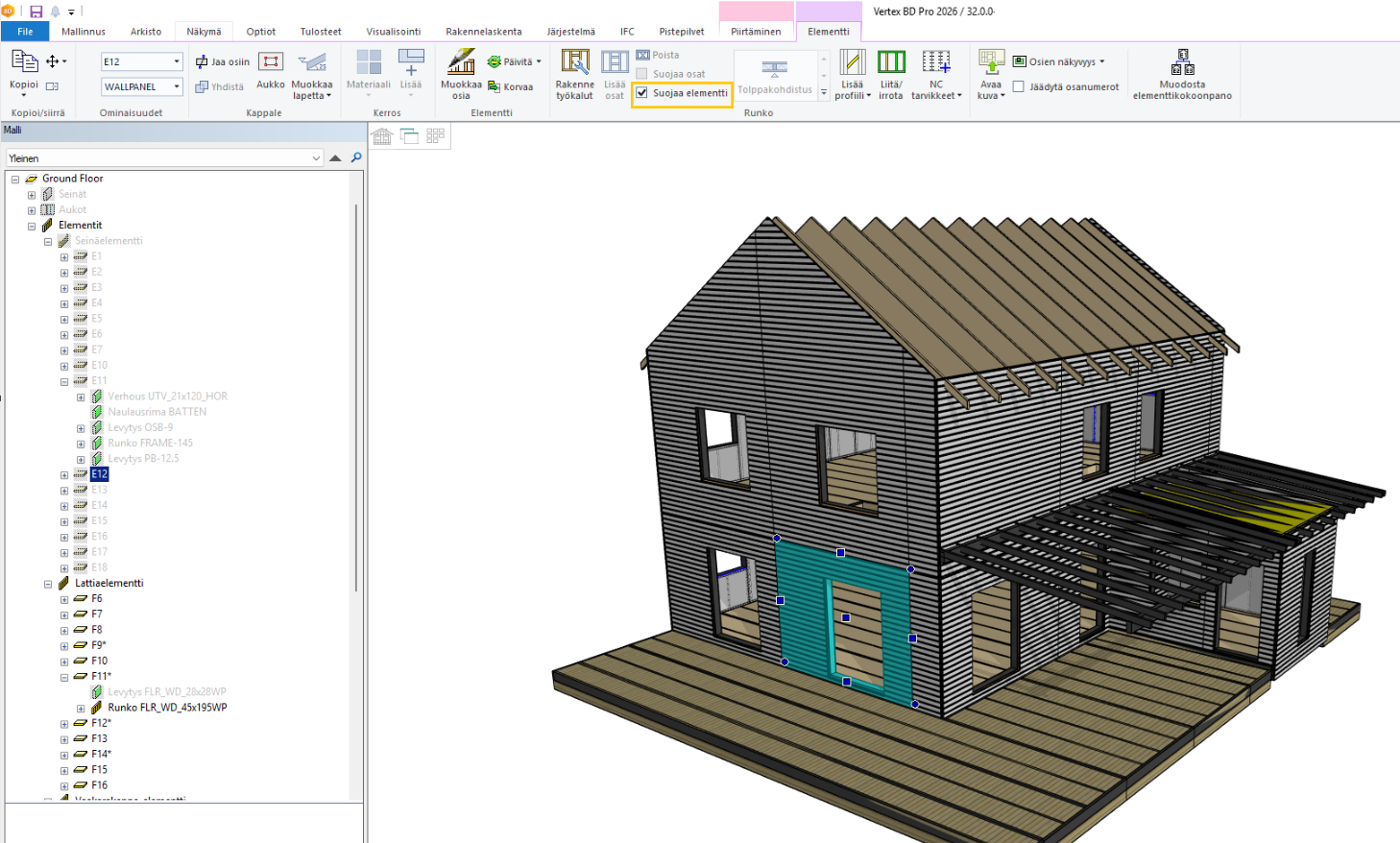The height and width of the screenshot is (843, 1400).
Task: Expand the Runko FLR_WD_45x195WP node
Action: point(81,709)
